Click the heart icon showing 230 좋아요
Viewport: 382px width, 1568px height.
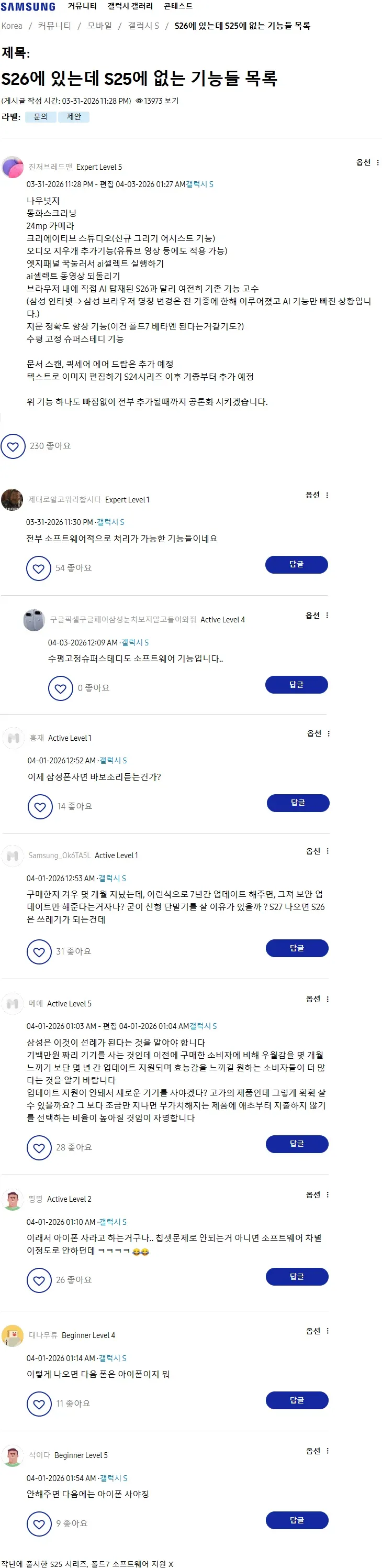(x=14, y=446)
